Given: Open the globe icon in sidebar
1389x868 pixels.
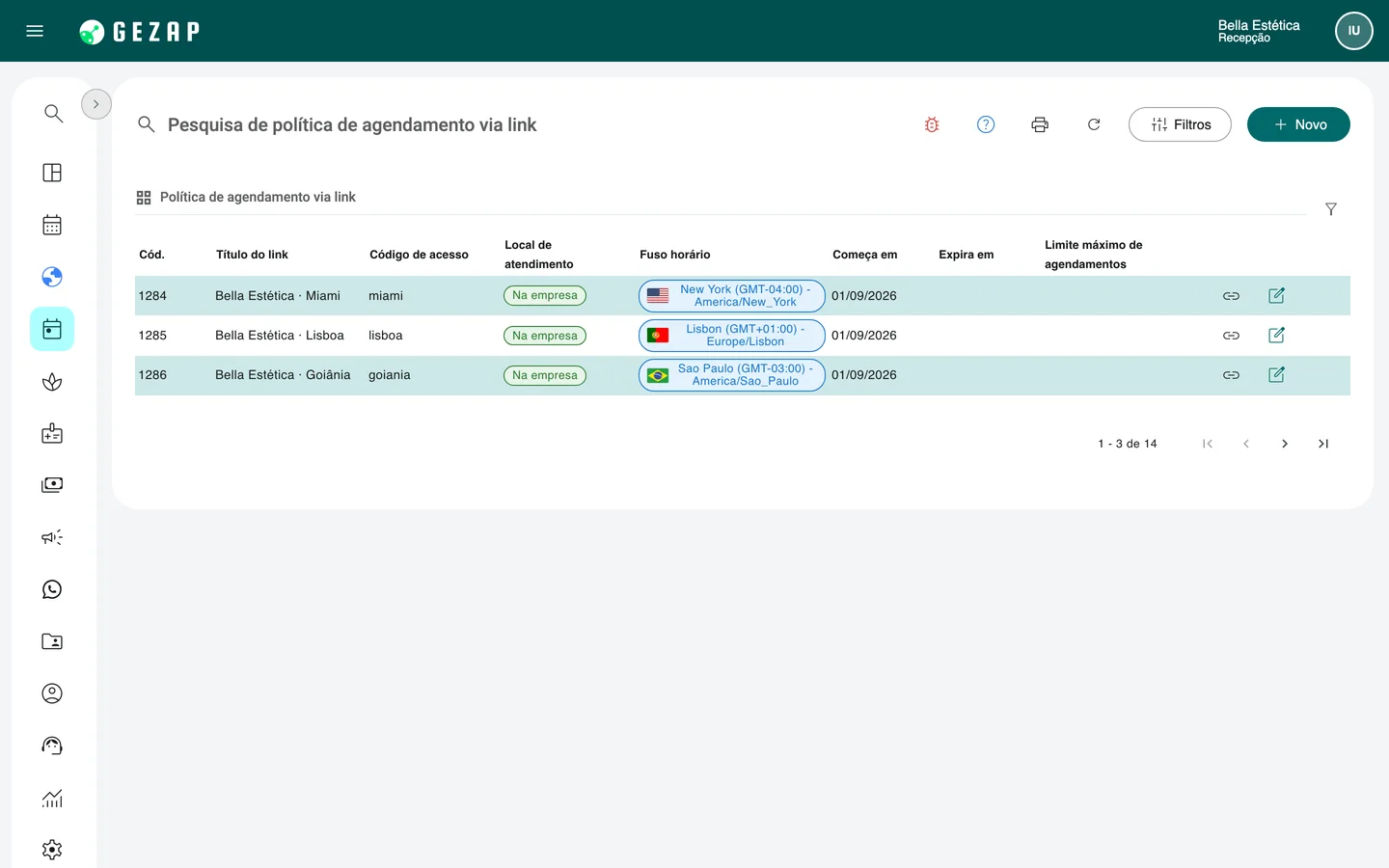Looking at the screenshot, I should point(52,277).
